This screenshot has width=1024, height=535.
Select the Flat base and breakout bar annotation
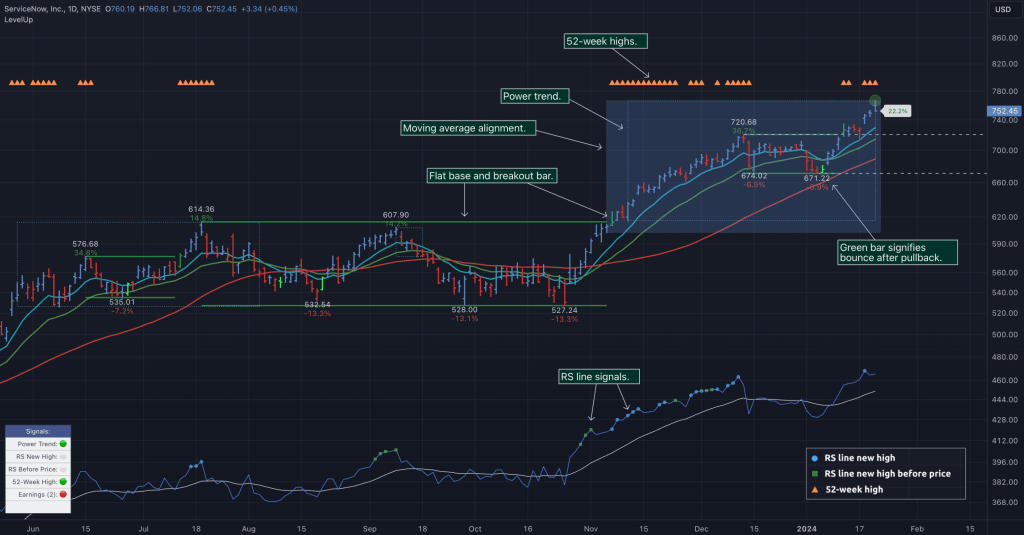[491, 176]
